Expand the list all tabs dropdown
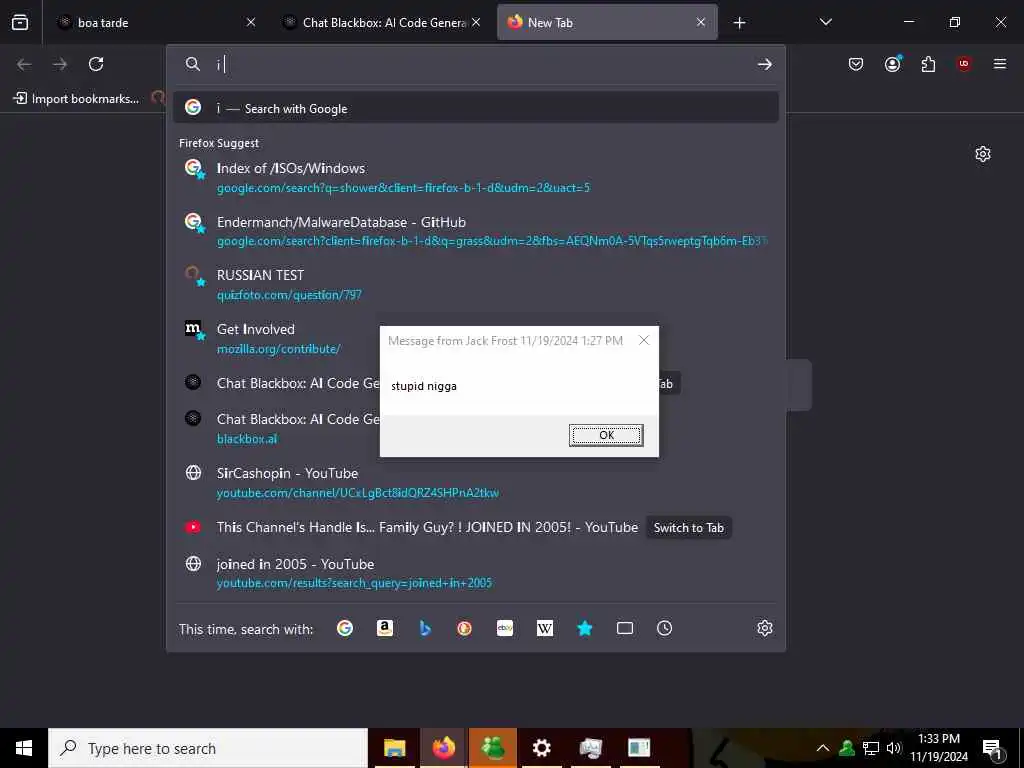Viewport: 1024px width, 768px height. point(825,22)
